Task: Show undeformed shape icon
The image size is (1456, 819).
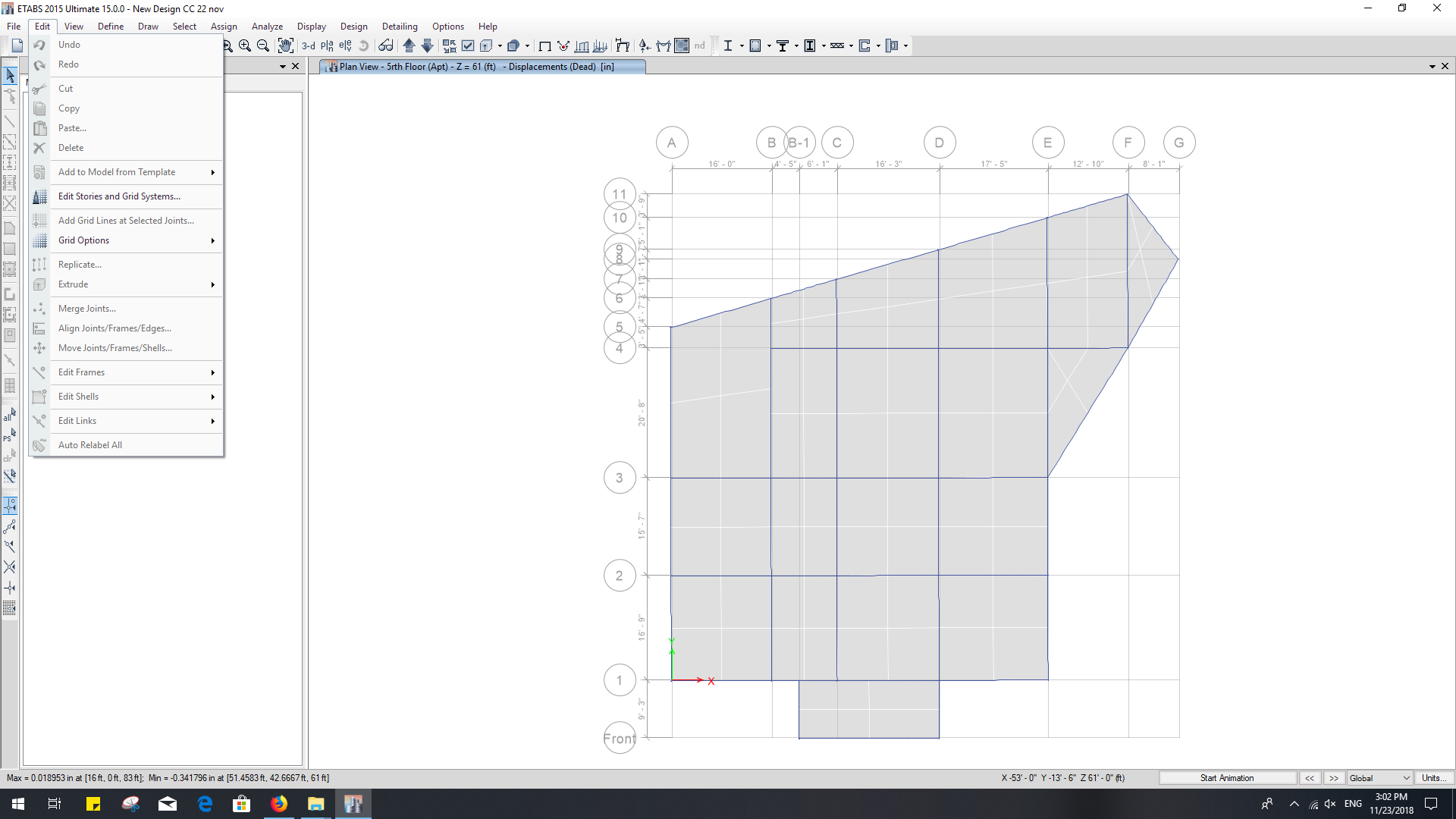Action: tap(544, 45)
